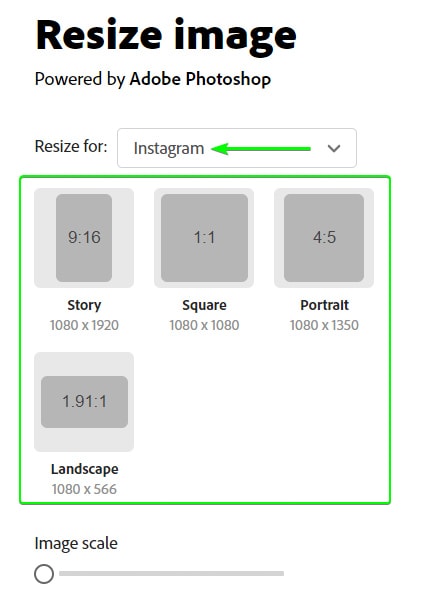Click the Image scale slider handle
Image resolution: width=428 pixels, height=598 pixels.
[x=44, y=574]
